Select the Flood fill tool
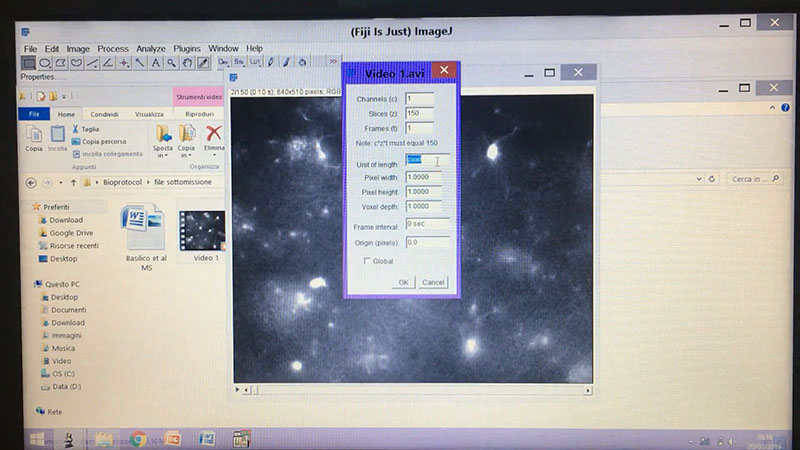The image size is (800, 450). pyautogui.click(x=303, y=62)
